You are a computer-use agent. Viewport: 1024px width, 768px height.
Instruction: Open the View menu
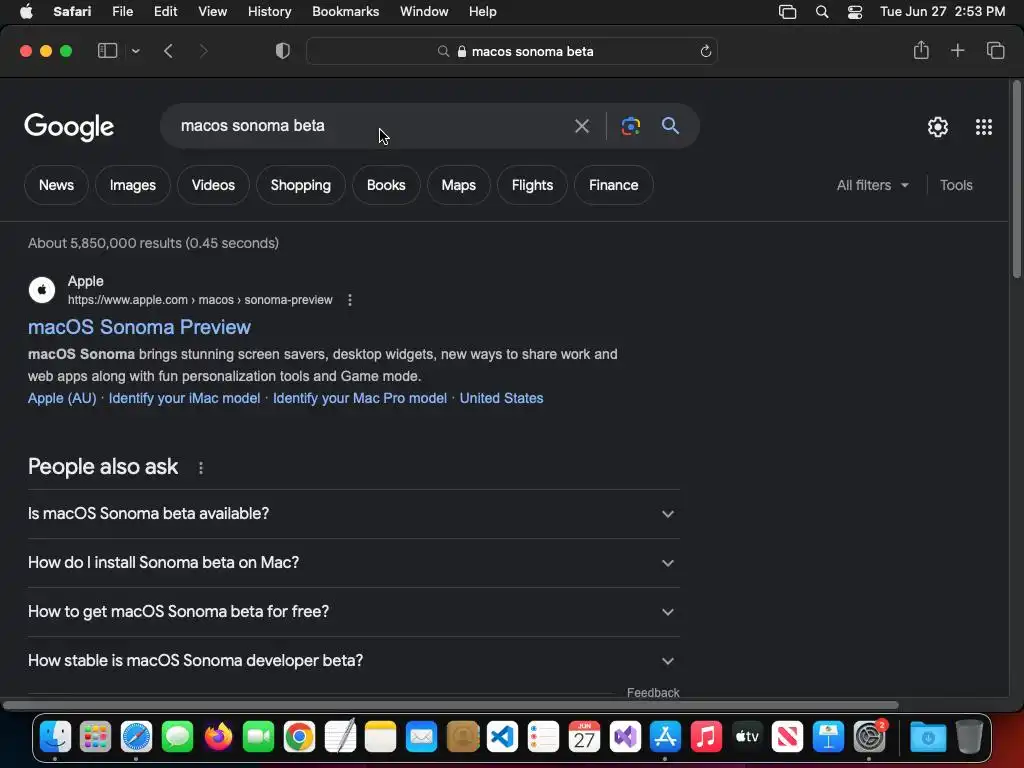212,12
